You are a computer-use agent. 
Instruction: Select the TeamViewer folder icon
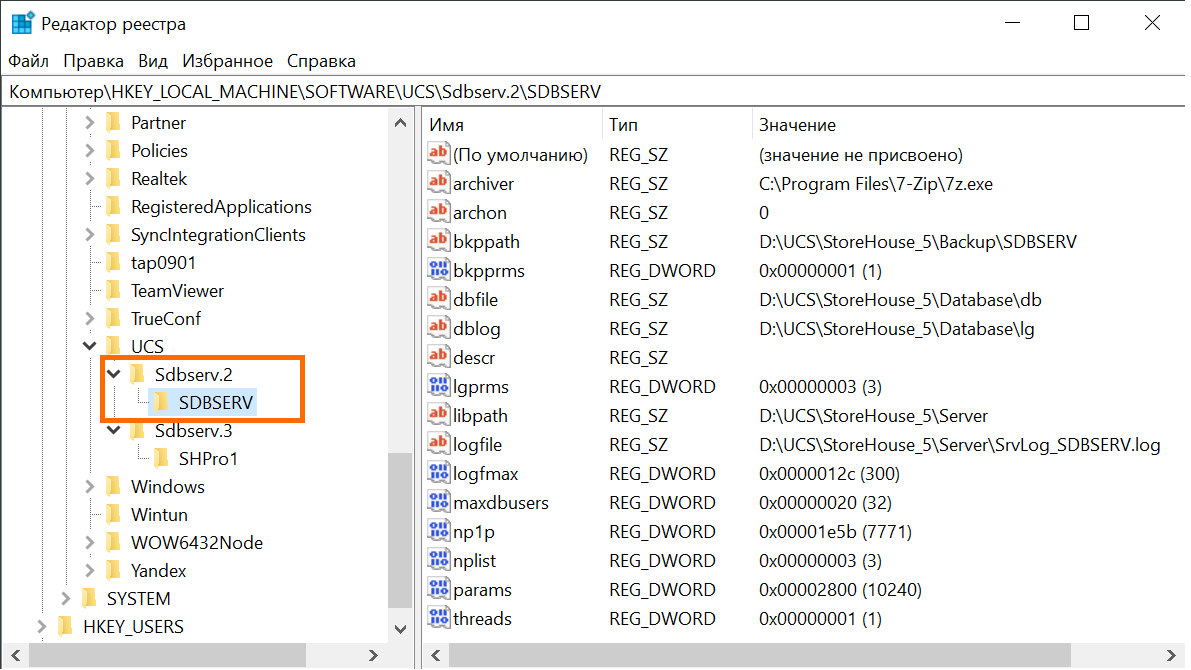click(113, 291)
